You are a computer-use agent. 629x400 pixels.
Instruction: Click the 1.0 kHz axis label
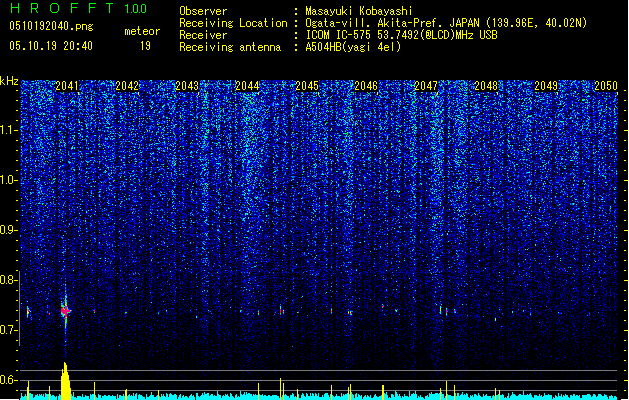pos(9,180)
